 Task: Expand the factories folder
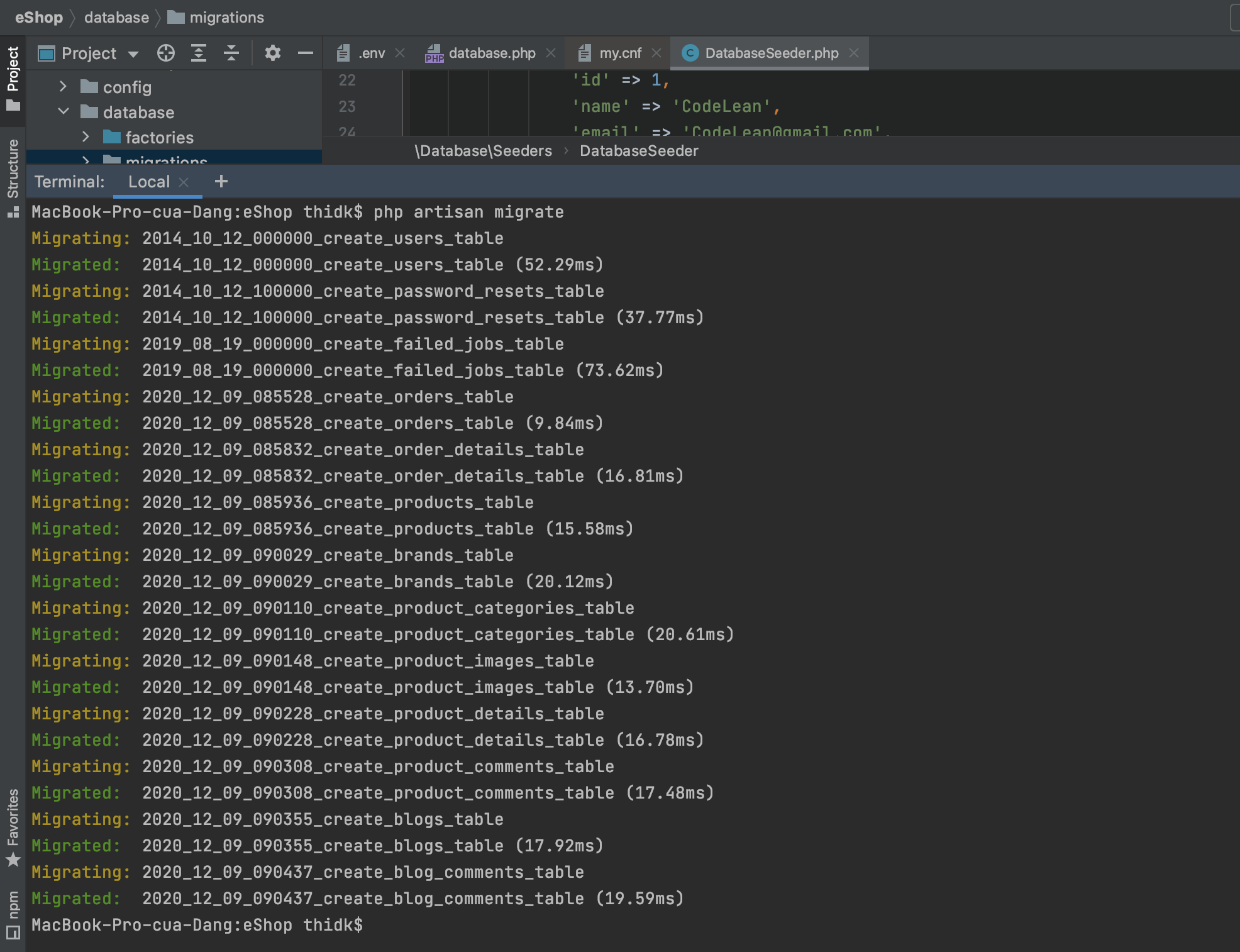(x=86, y=137)
